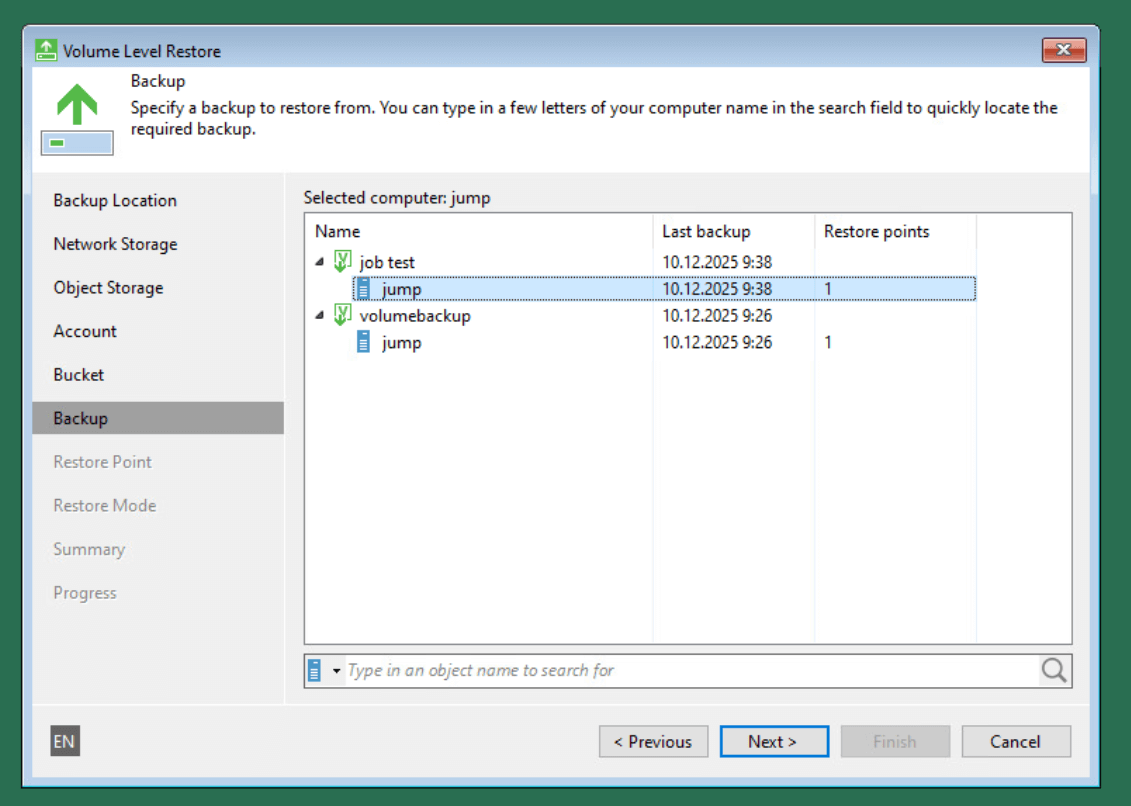The image size is (1131, 806).
Task: Click the volumebackup job icon
Action: tap(342, 316)
